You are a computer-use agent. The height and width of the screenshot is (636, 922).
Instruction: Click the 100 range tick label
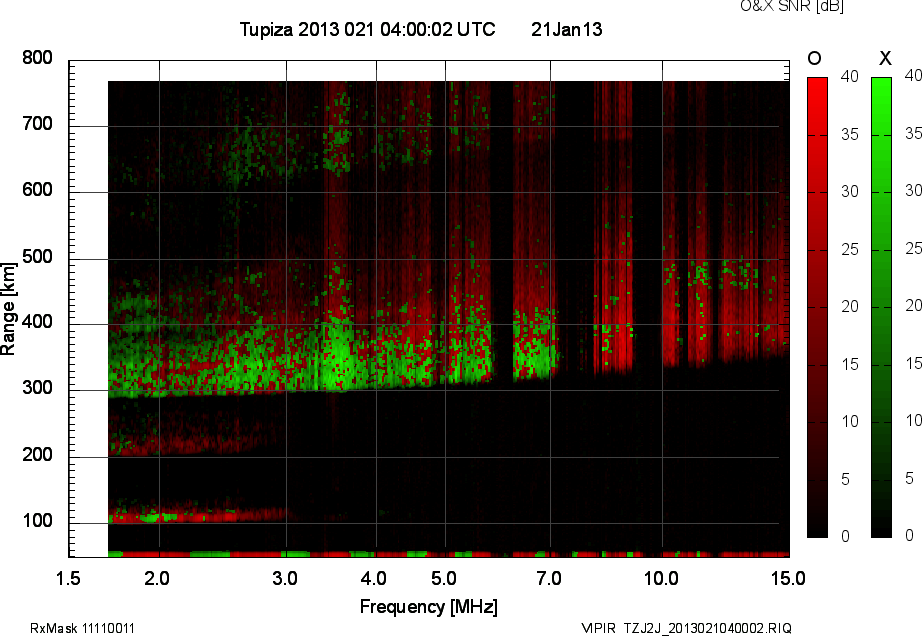click(37, 521)
